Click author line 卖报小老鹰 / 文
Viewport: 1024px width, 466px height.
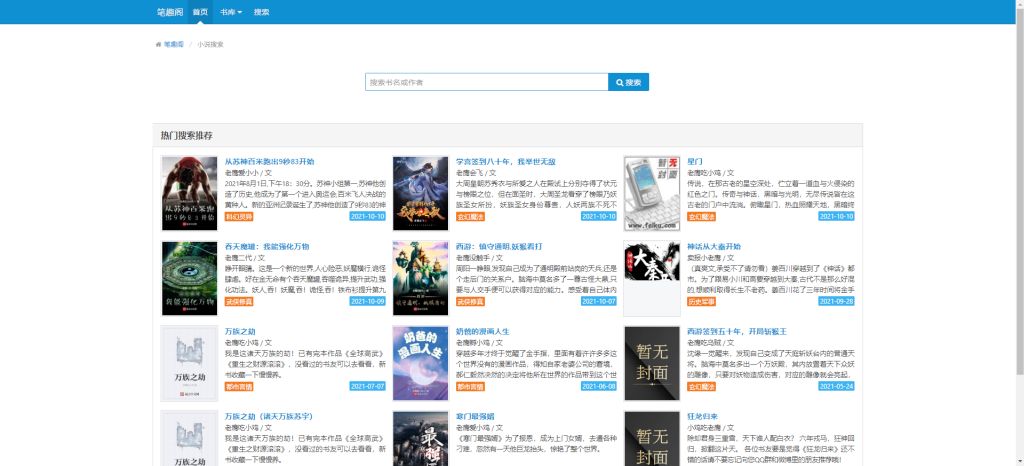(x=714, y=258)
